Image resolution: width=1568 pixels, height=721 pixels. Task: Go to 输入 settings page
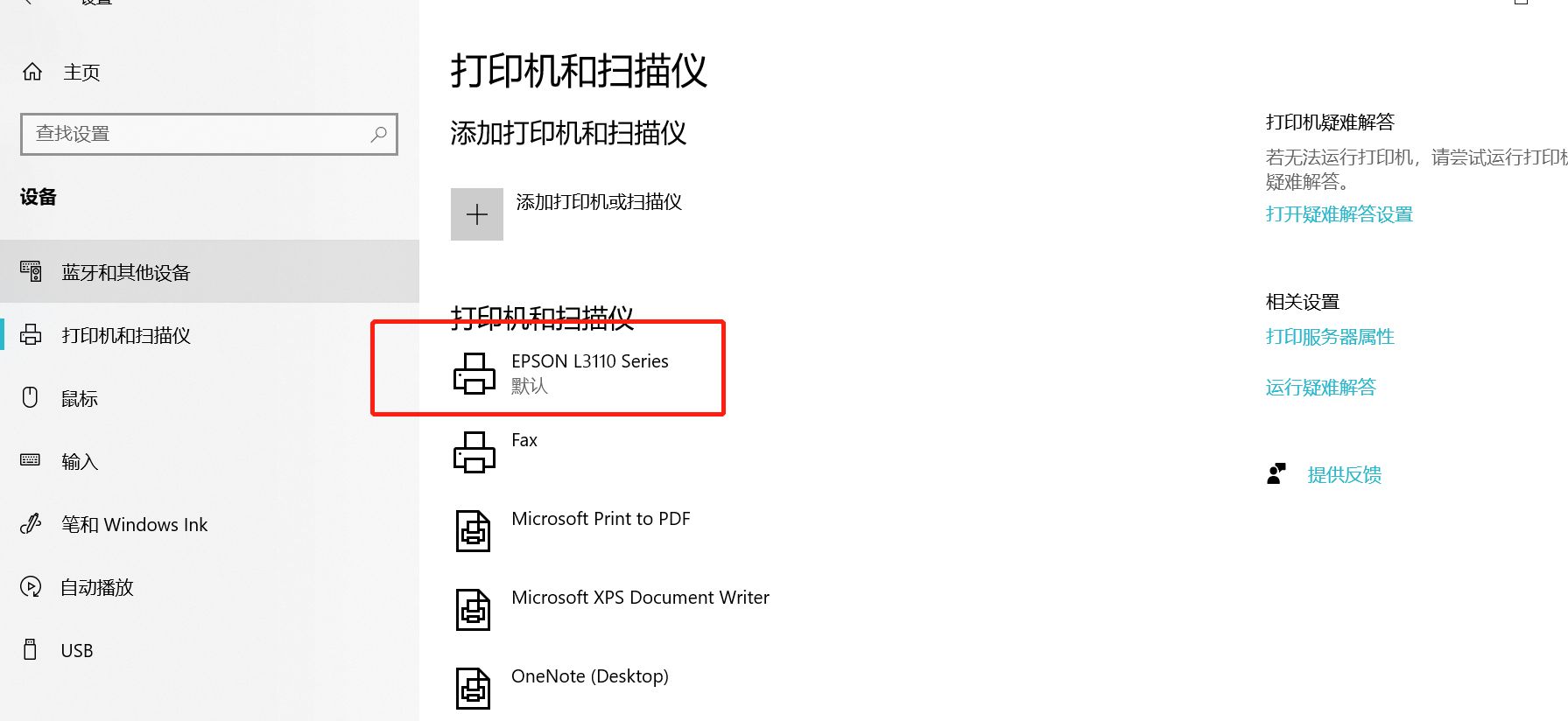coord(210,461)
